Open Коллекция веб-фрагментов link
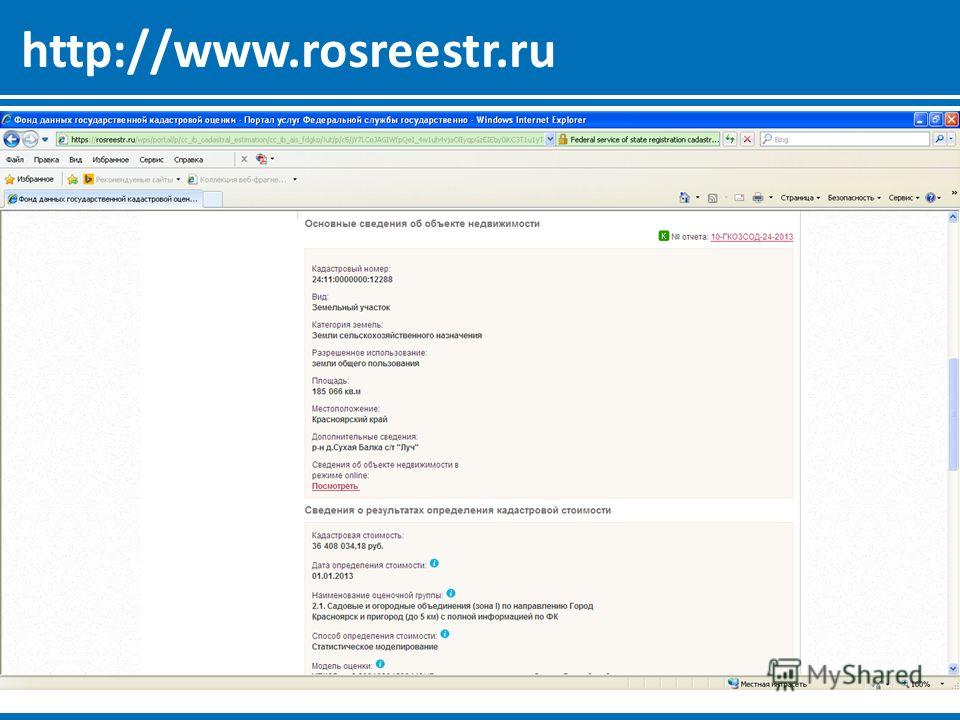Viewport: 960px width, 720px height. (237, 179)
